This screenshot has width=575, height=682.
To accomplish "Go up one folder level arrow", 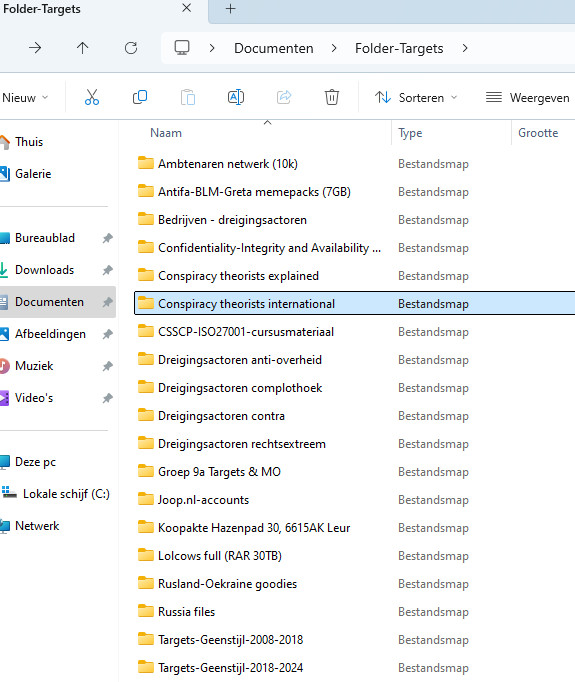I will tap(83, 48).
